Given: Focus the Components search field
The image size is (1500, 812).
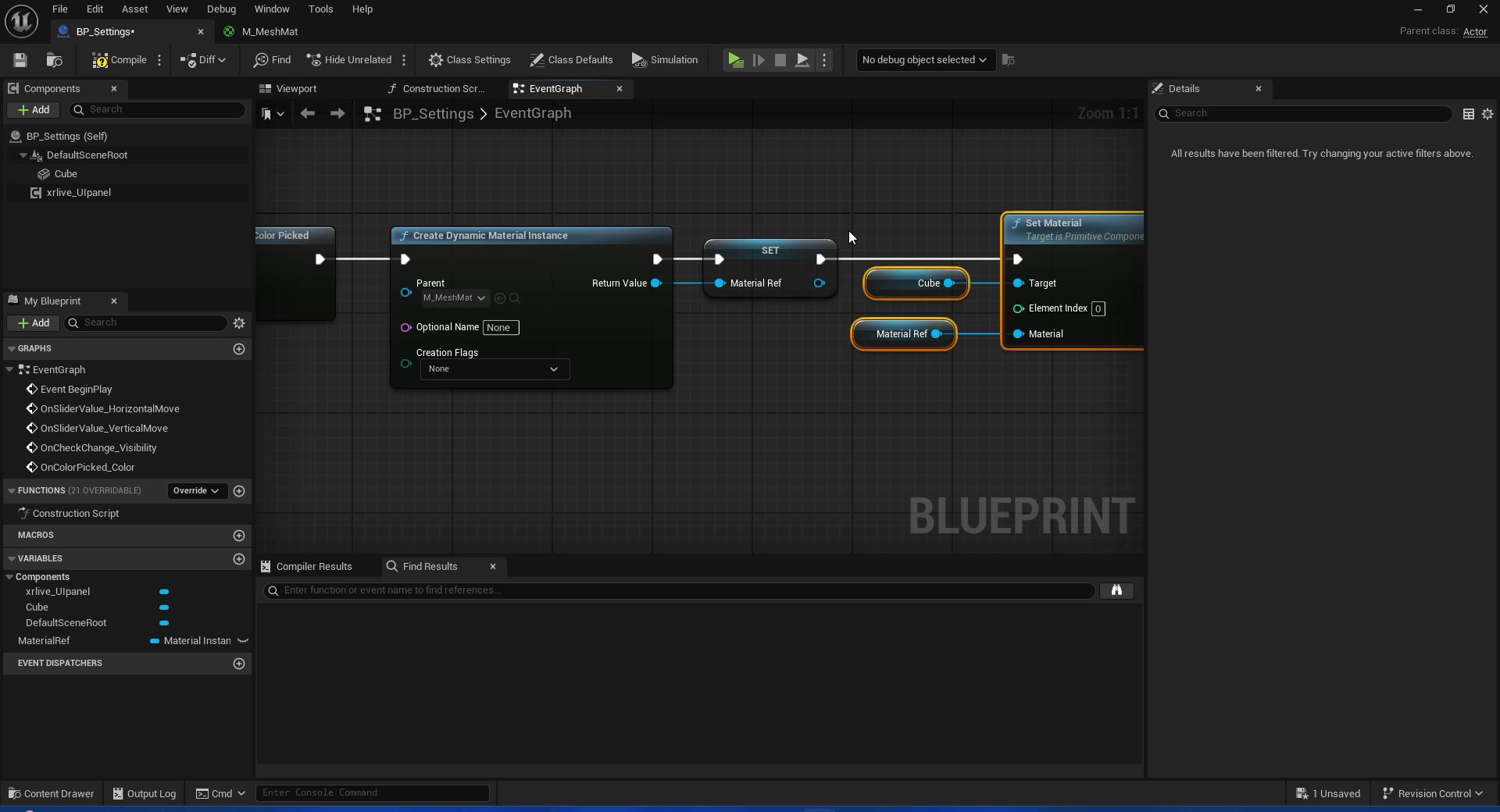Looking at the screenshot, I should (x=157, y=110).
